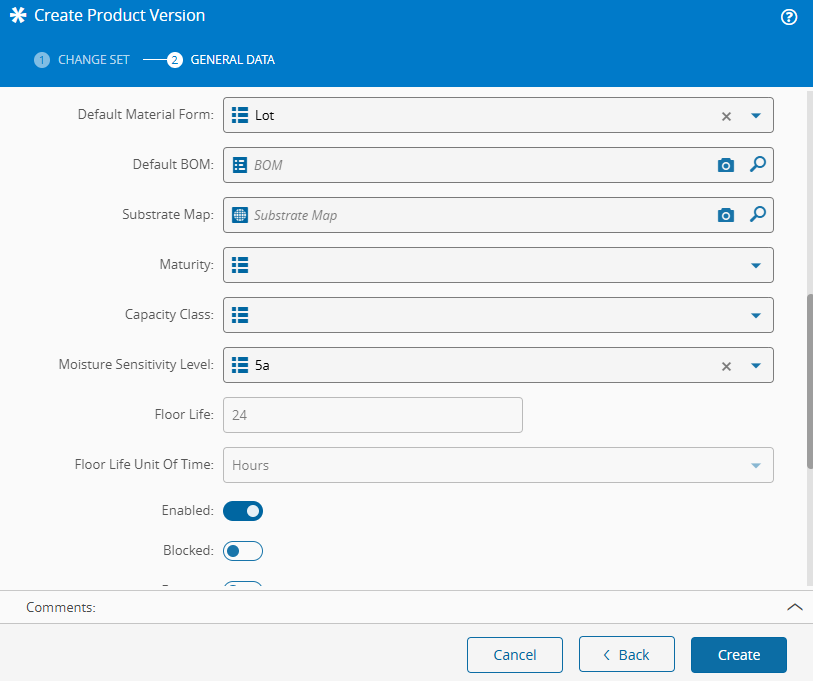Click the vertical scrollbar thumb of the form
The height and width of the screenshot is (681, 813).
point(809,380)
